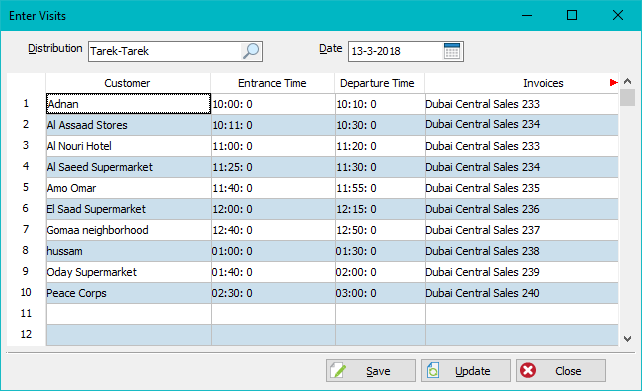This screenshot has height=391, width=642.
Task: Click departure time 11:55: 0 cell
Action: (380, 188)
